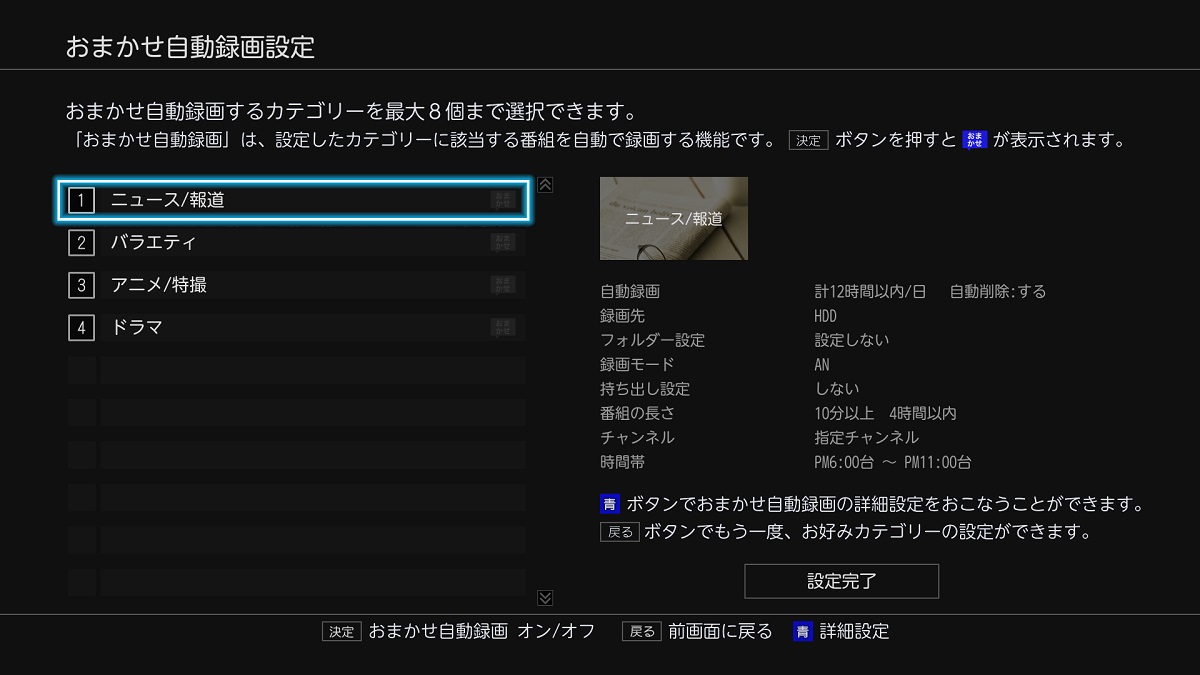Toggle the おまかせ badge on バラエティ row
The image size is (1200, 675).
click(504, 243)
